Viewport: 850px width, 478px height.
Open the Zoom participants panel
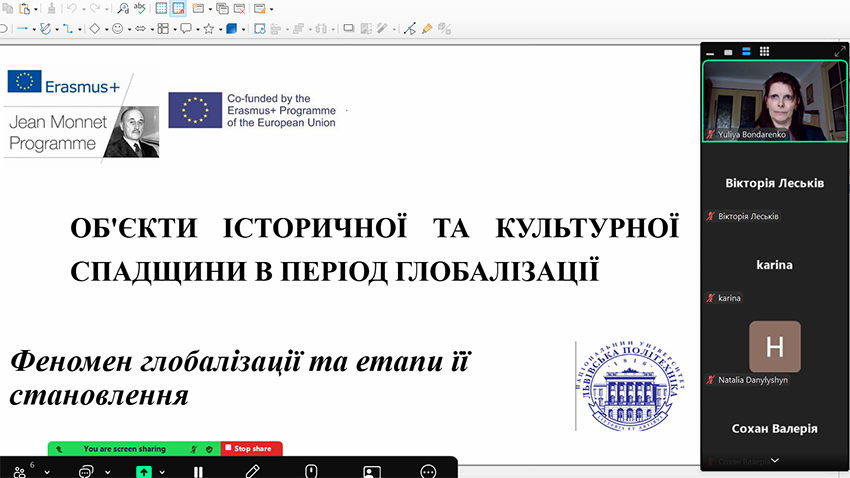point(21,470)
